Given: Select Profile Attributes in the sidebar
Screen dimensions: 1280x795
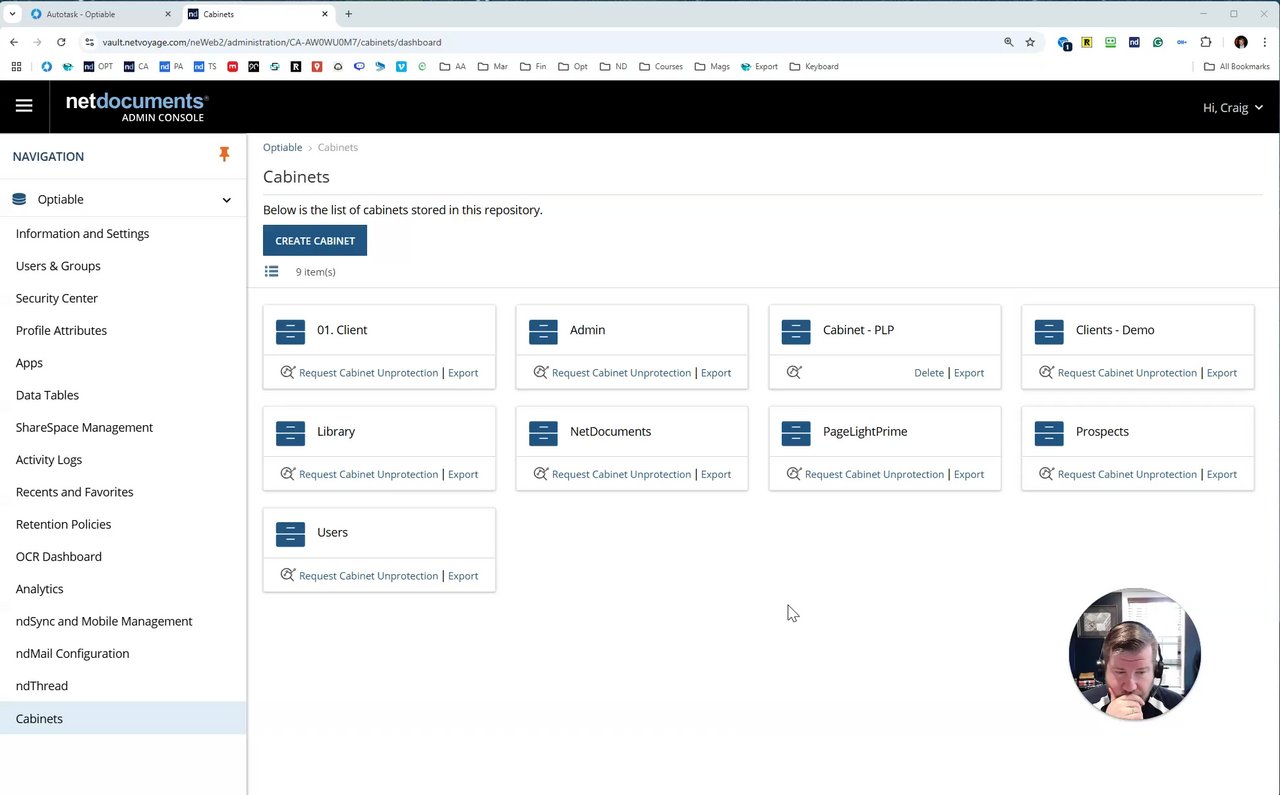Looking at the screenshot, I should 61,330.
